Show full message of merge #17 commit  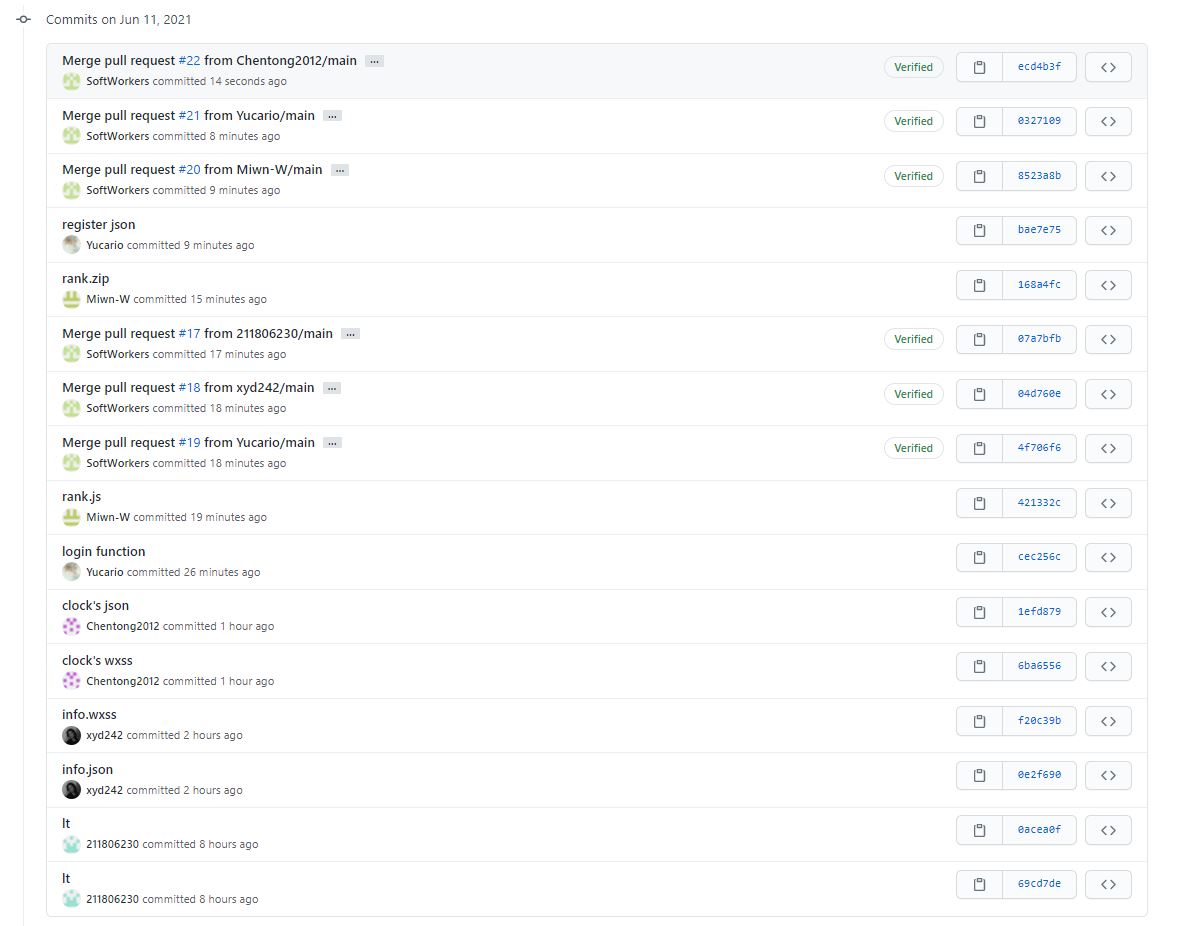(x=350, y=334)
